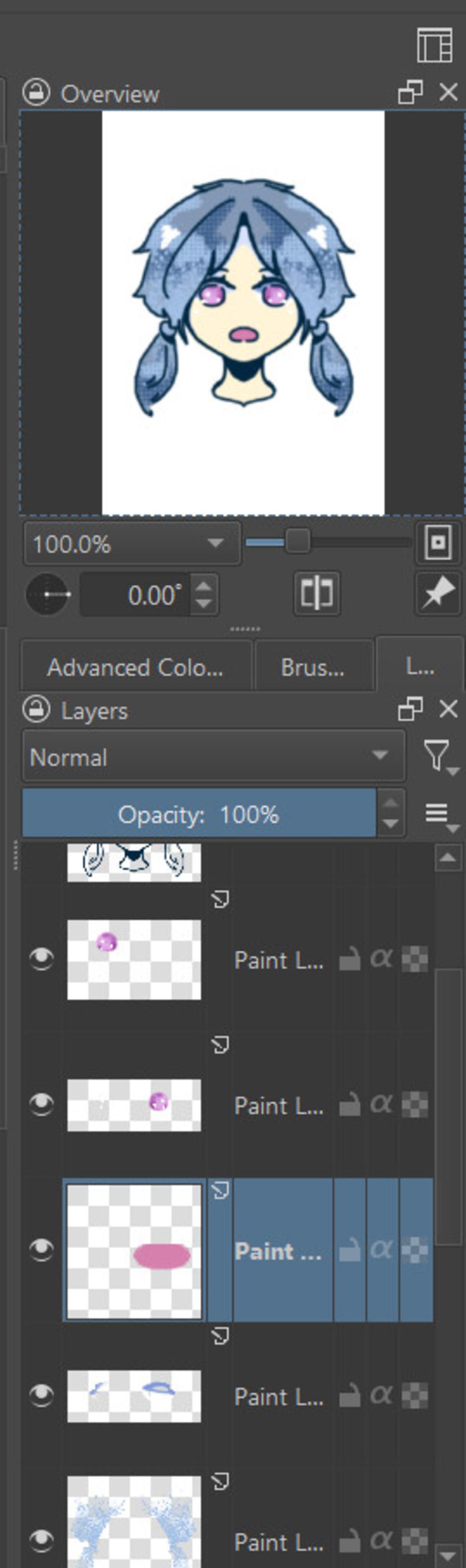Select the right-eye highlight layer thumbnail
The image size is (466, 1568).
(134, 1105)
